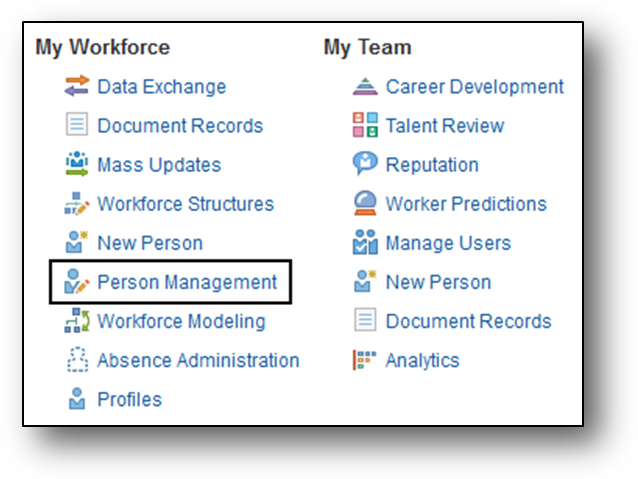Click the Talent Review grid icon
Viewport: 638px width, 479px height.
365,126
